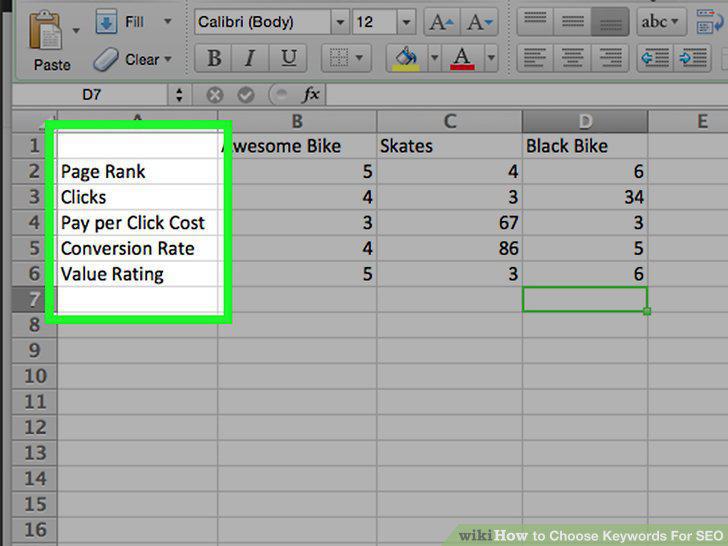The image size is (728, 546).
Task: Select column E header
Action: 688,121
